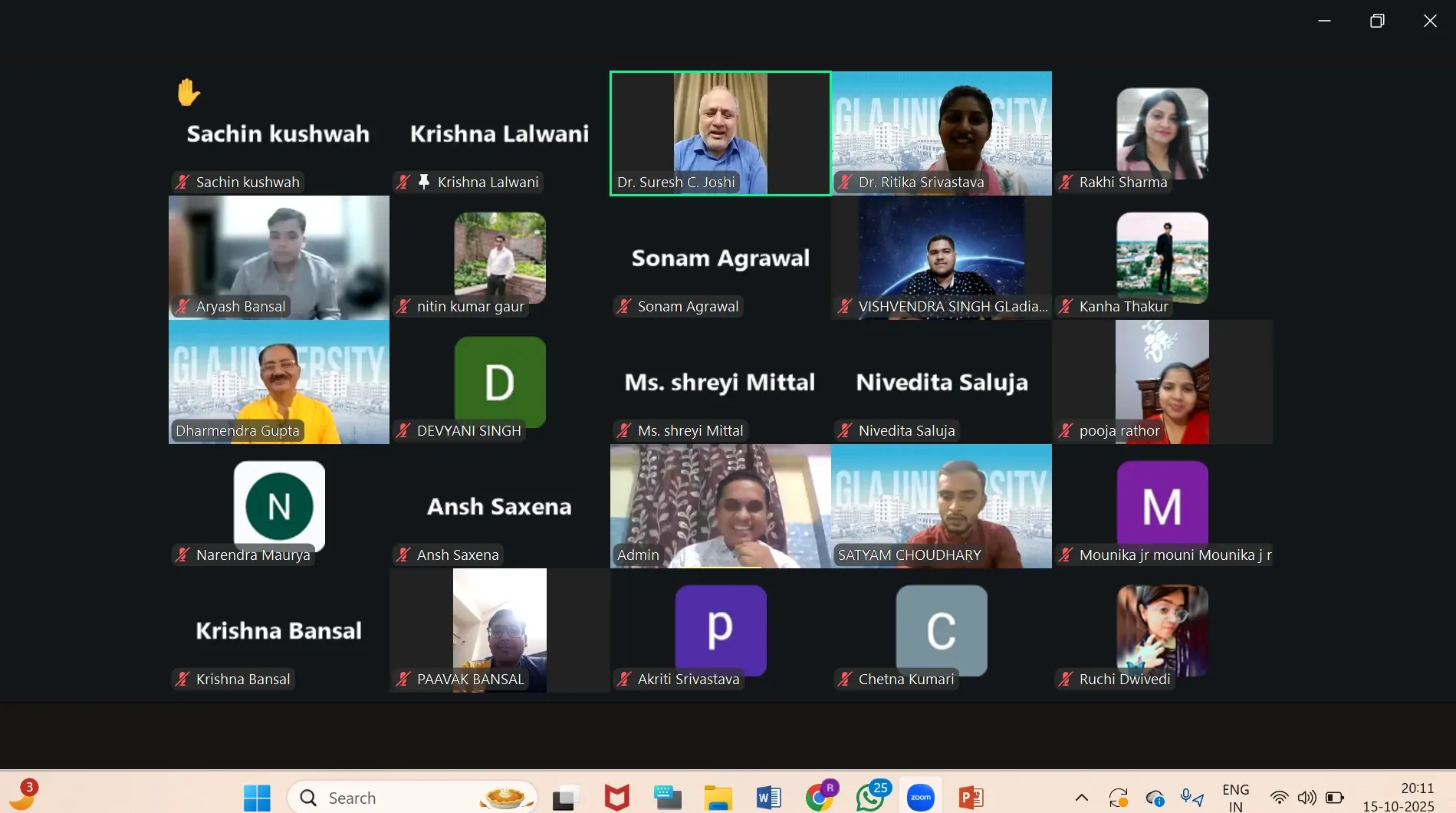Open File Explorer from the taskbar
The width and height of the screenshot is (1456, 813).
click(x=718, y=798)
